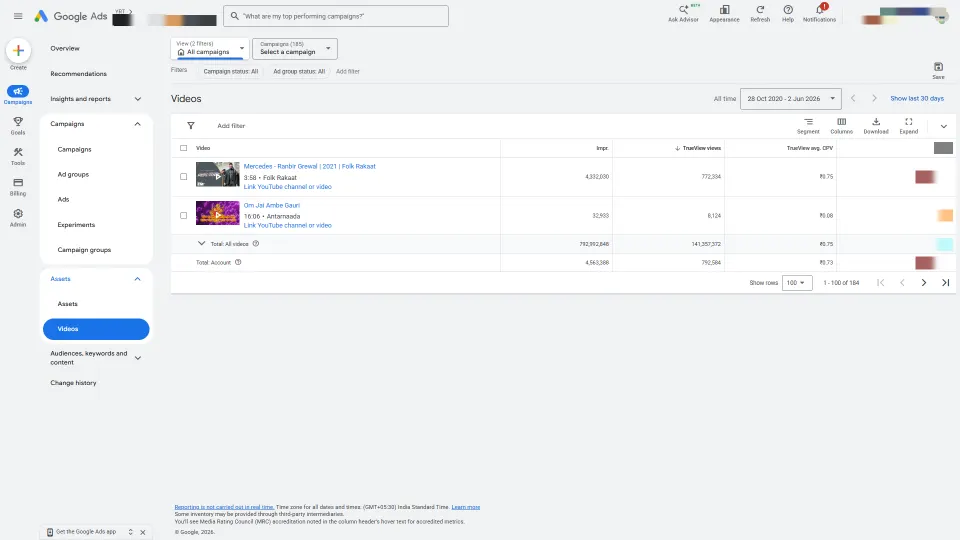Expand the Total: All videos row
The height and width of the screenshot is (540, 960).
201,244
